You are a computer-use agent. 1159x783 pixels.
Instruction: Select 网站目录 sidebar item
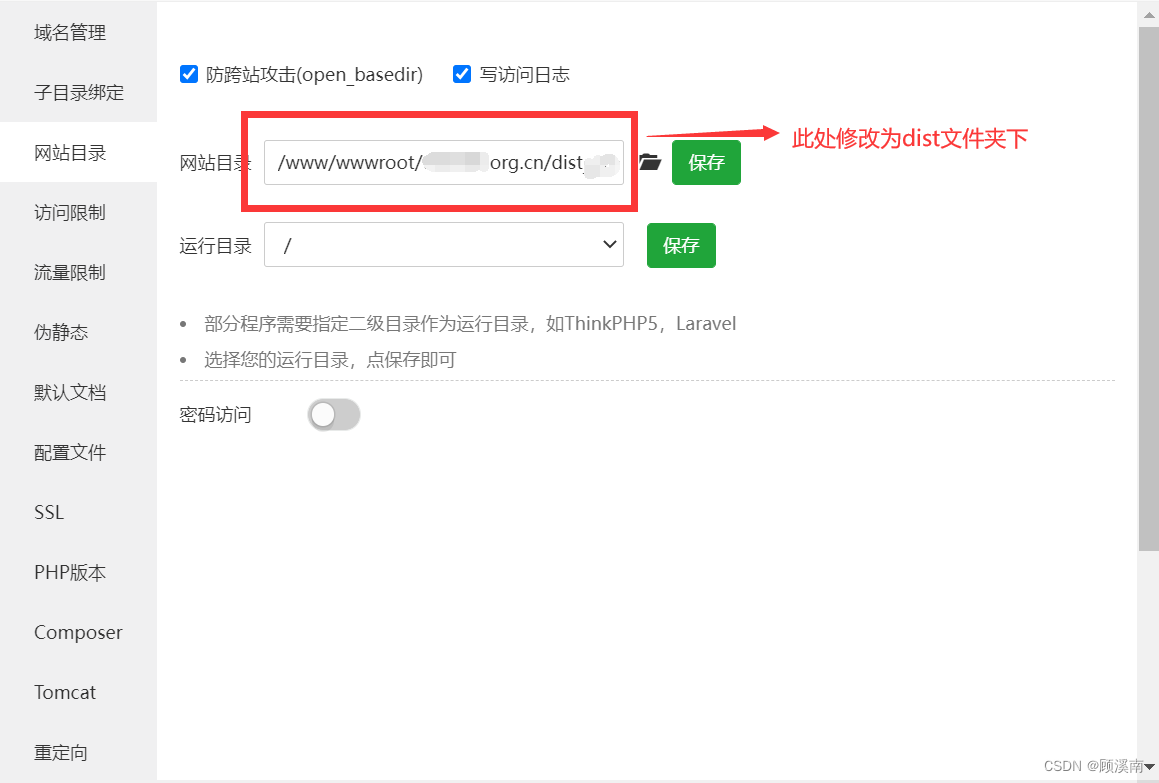coord(78,152)
